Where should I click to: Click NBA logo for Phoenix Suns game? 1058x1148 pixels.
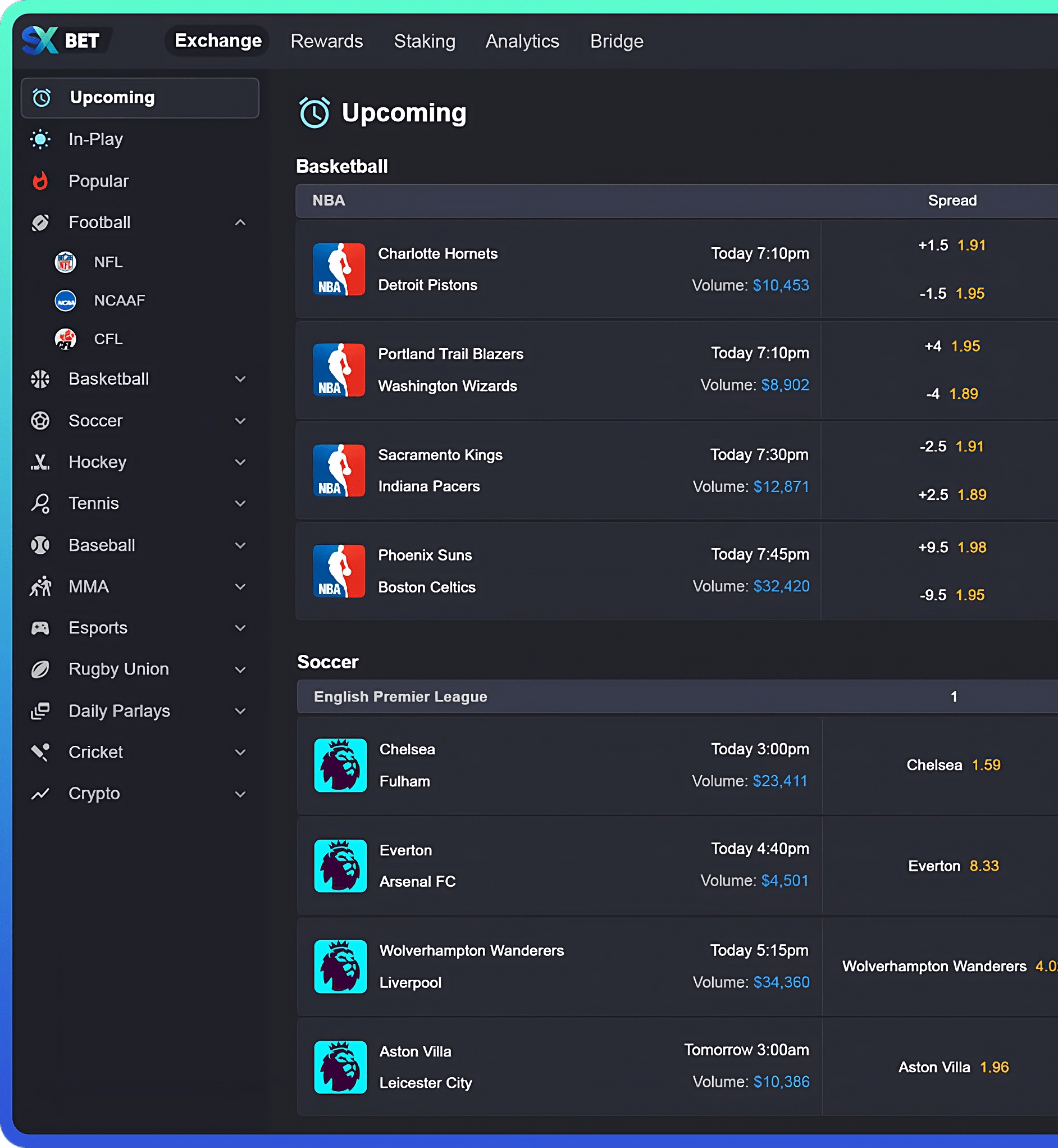coord(339,571)
